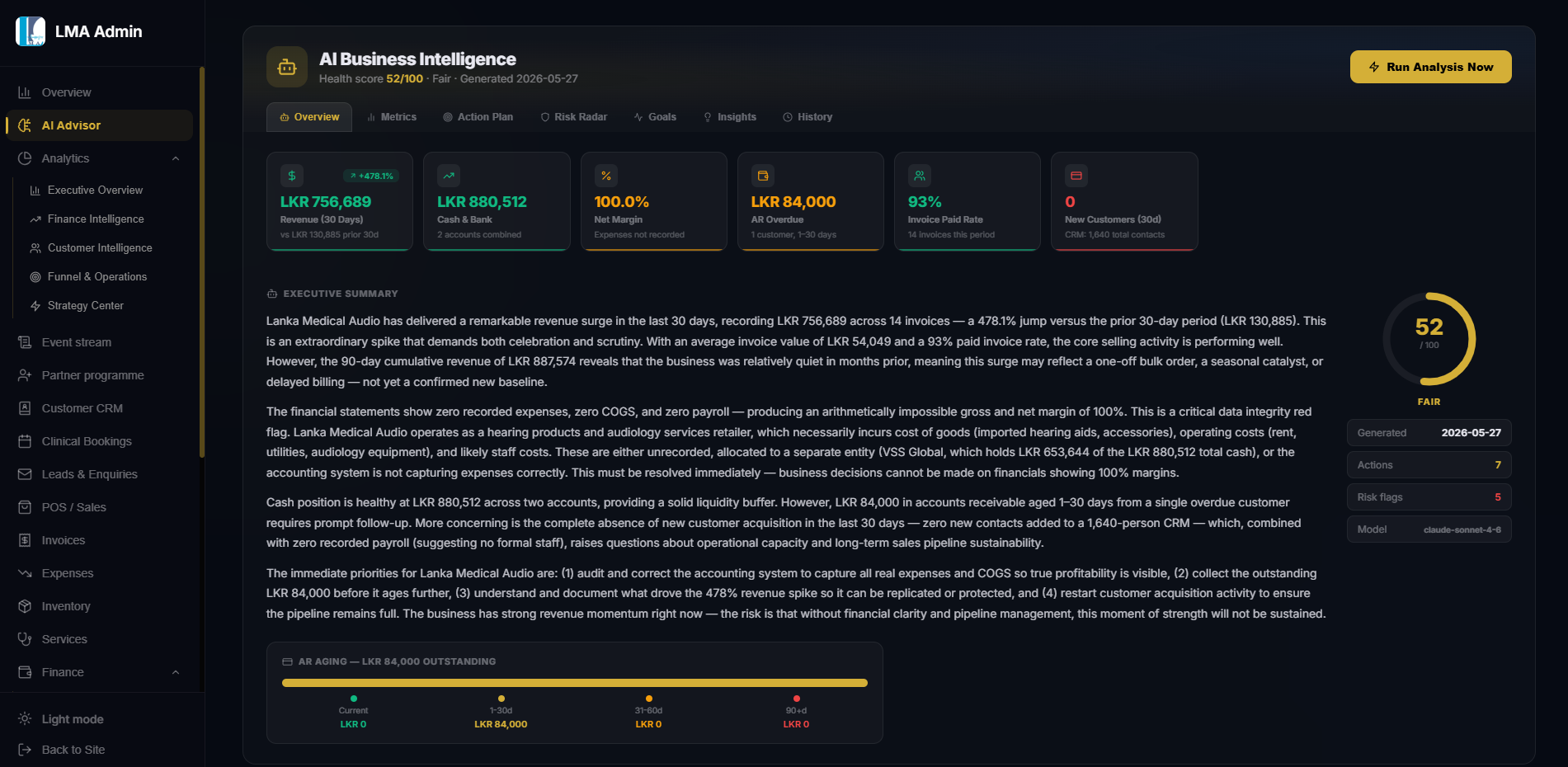Click the AI Advisor sidebar icon
The width and height of the screenshot is (1568, 767).
pos(25,125)
